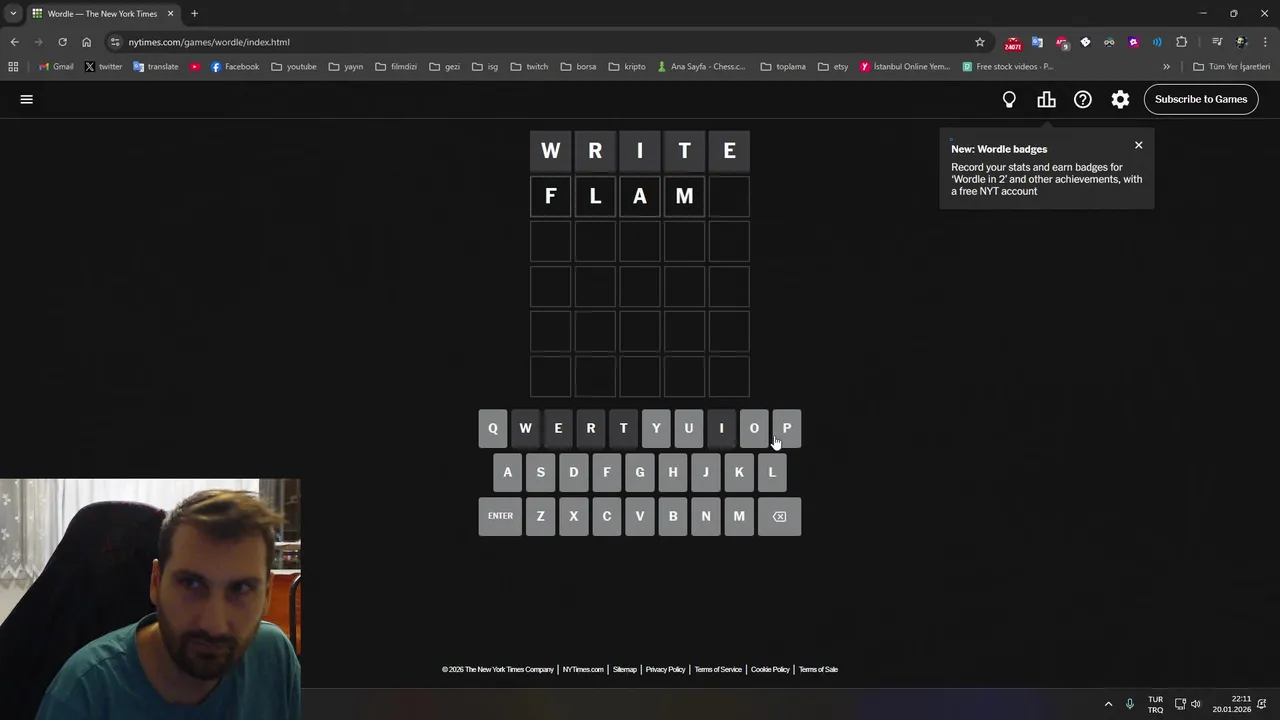
Task: Click the lightbulb hint icon
Action: click(1009, 99)
